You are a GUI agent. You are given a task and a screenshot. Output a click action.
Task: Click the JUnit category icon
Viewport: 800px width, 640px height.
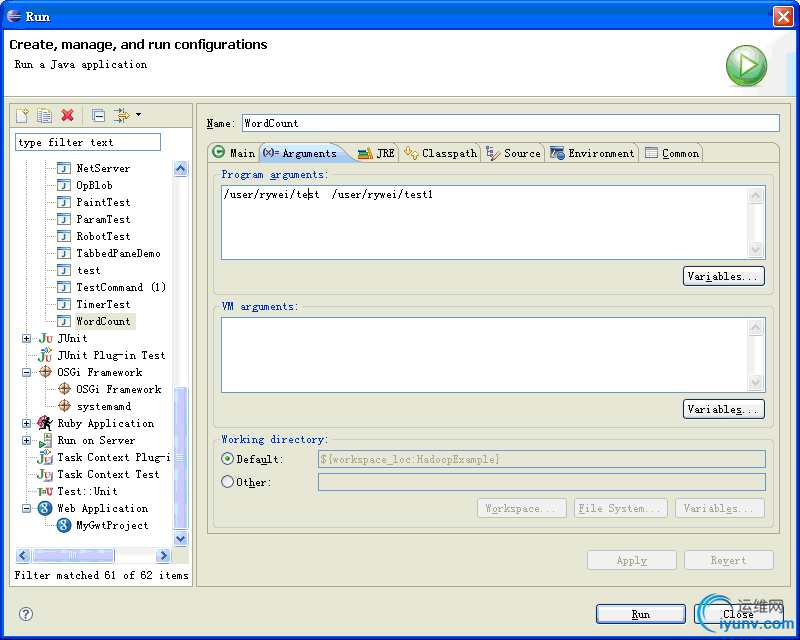[45, 338]
